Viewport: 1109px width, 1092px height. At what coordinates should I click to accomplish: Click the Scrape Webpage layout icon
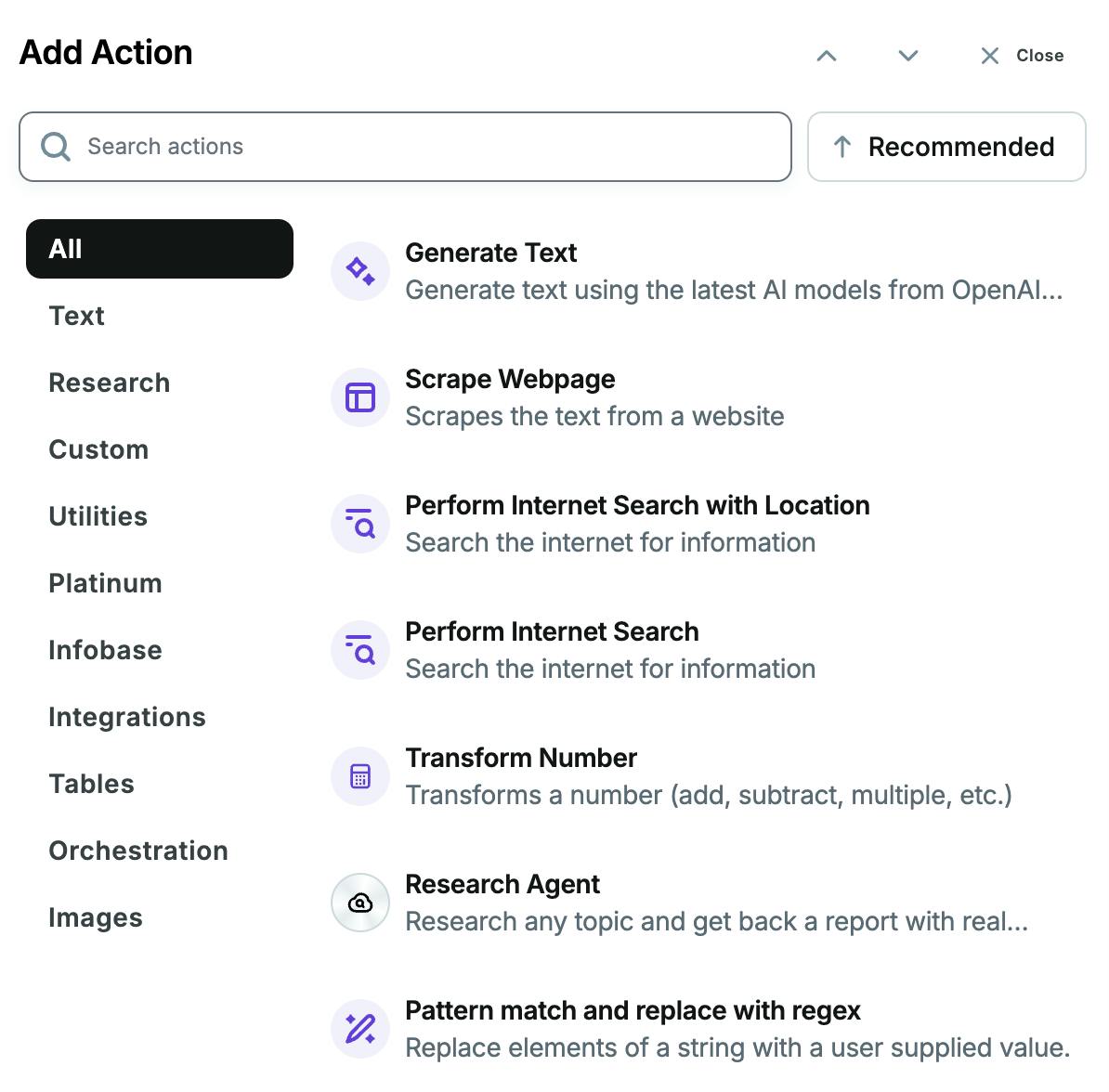click(x=360, y=397)
